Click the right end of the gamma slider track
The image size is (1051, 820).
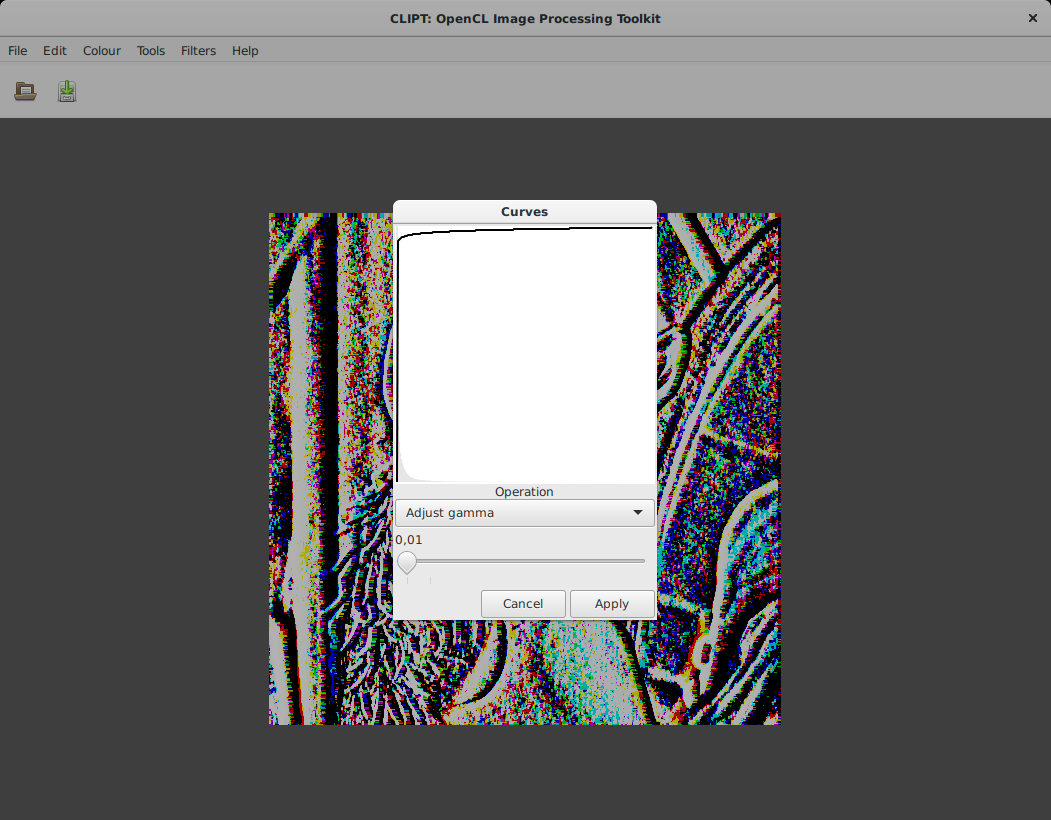[643, 561]
